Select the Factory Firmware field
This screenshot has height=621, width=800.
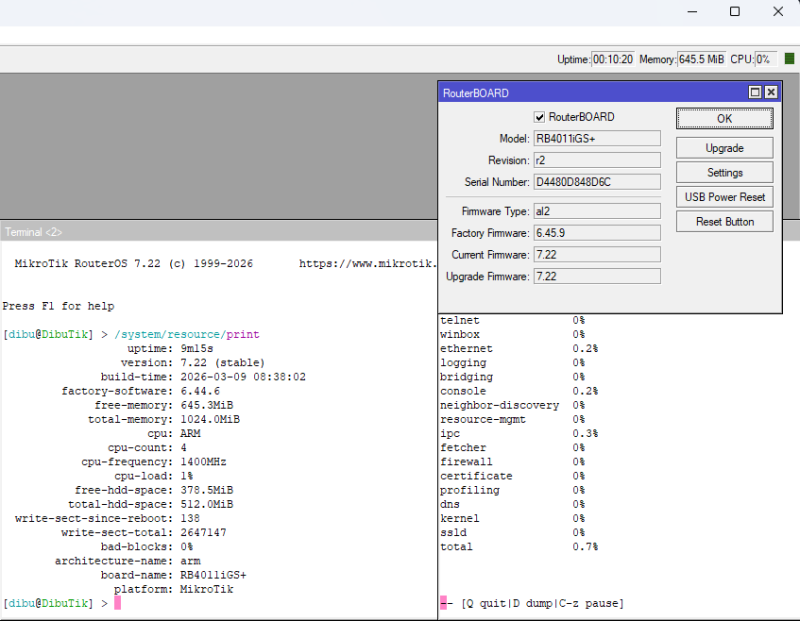coord(596,233)
